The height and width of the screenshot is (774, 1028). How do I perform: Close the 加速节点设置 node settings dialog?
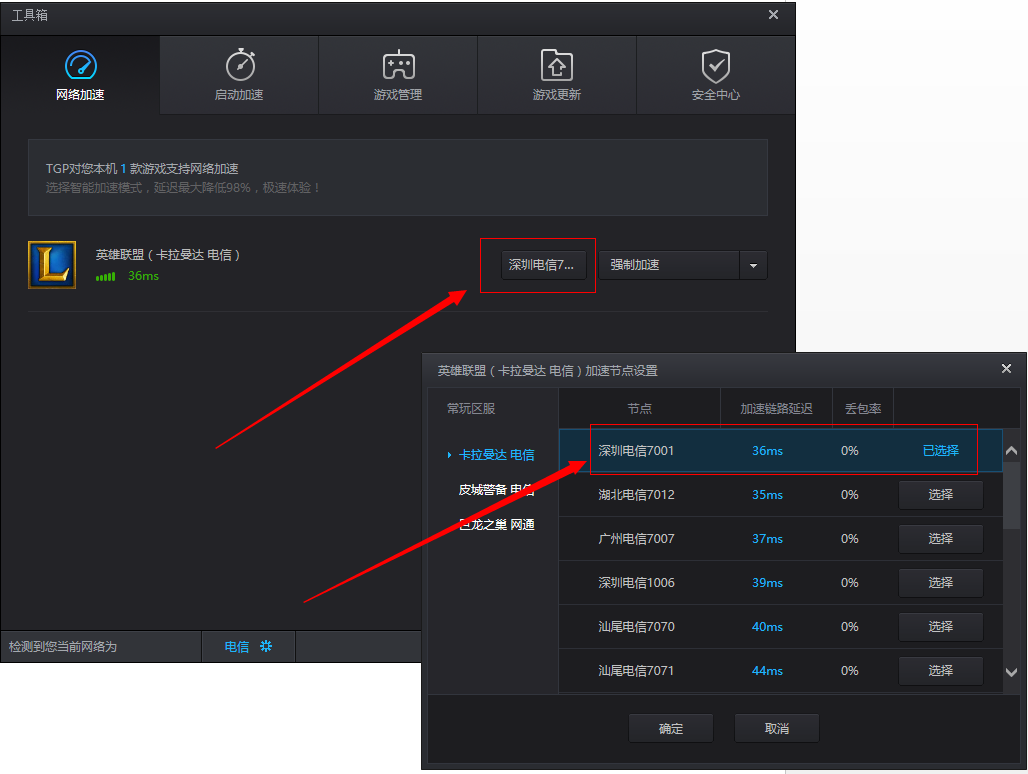coord(1006,369)
